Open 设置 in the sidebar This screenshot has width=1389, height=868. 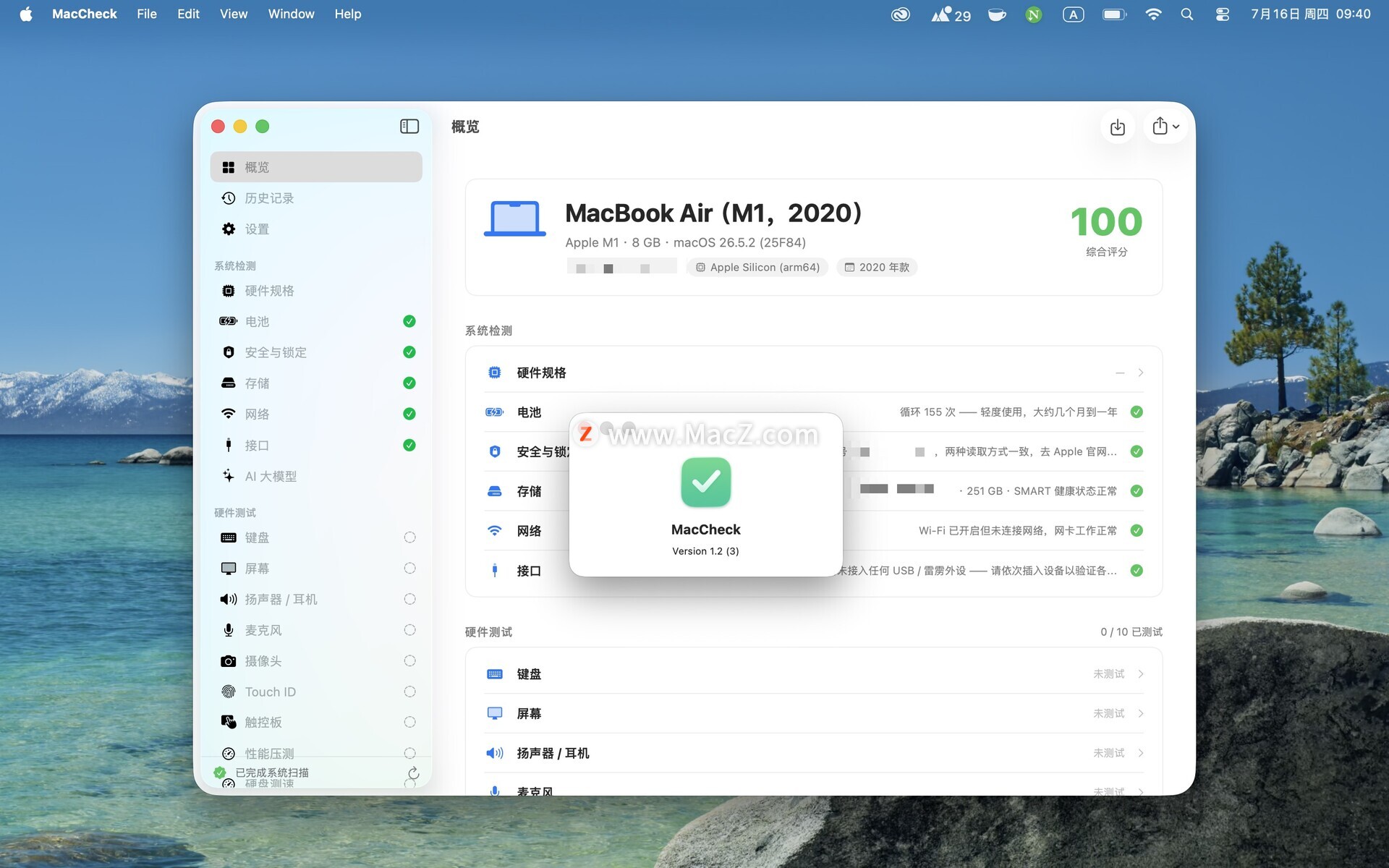pos(316,229)
